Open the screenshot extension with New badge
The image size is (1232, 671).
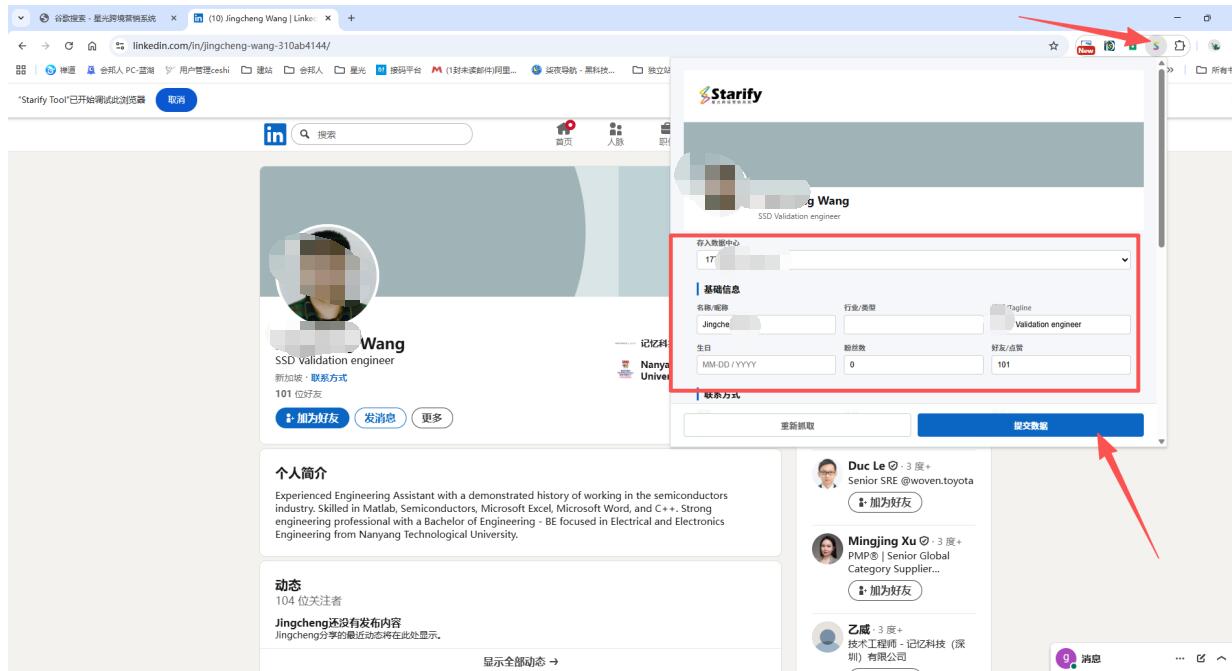[x=1086, y=46]
